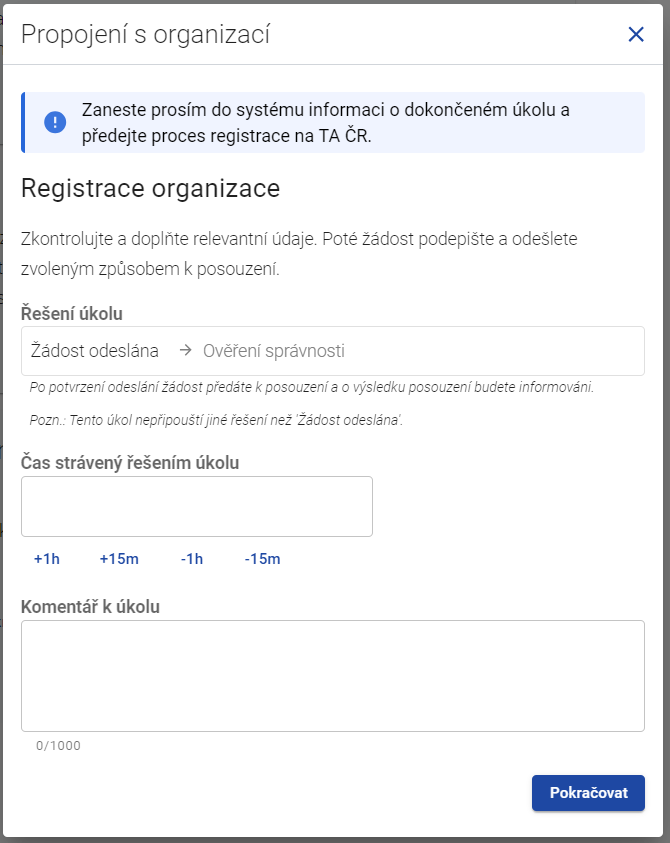This screenshot has width=670, height=843.
Task: Focus the Komentář k úkolu text area
Action: pyautogui.click(x=333, y=676)
